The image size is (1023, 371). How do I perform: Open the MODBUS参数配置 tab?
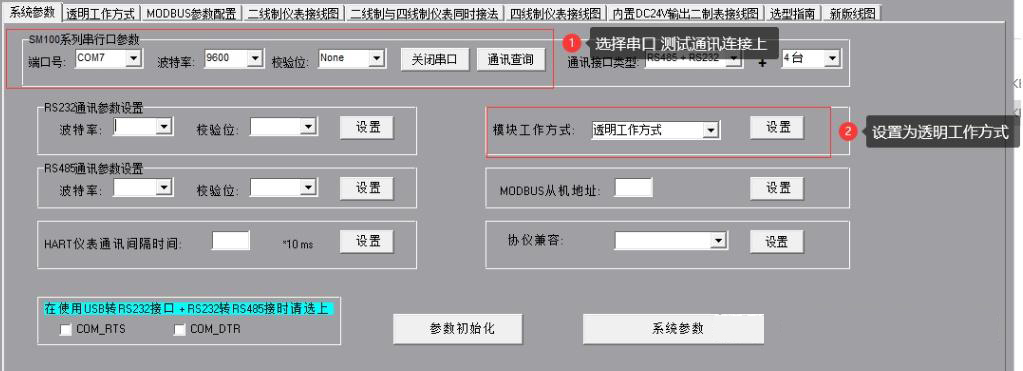191,14
